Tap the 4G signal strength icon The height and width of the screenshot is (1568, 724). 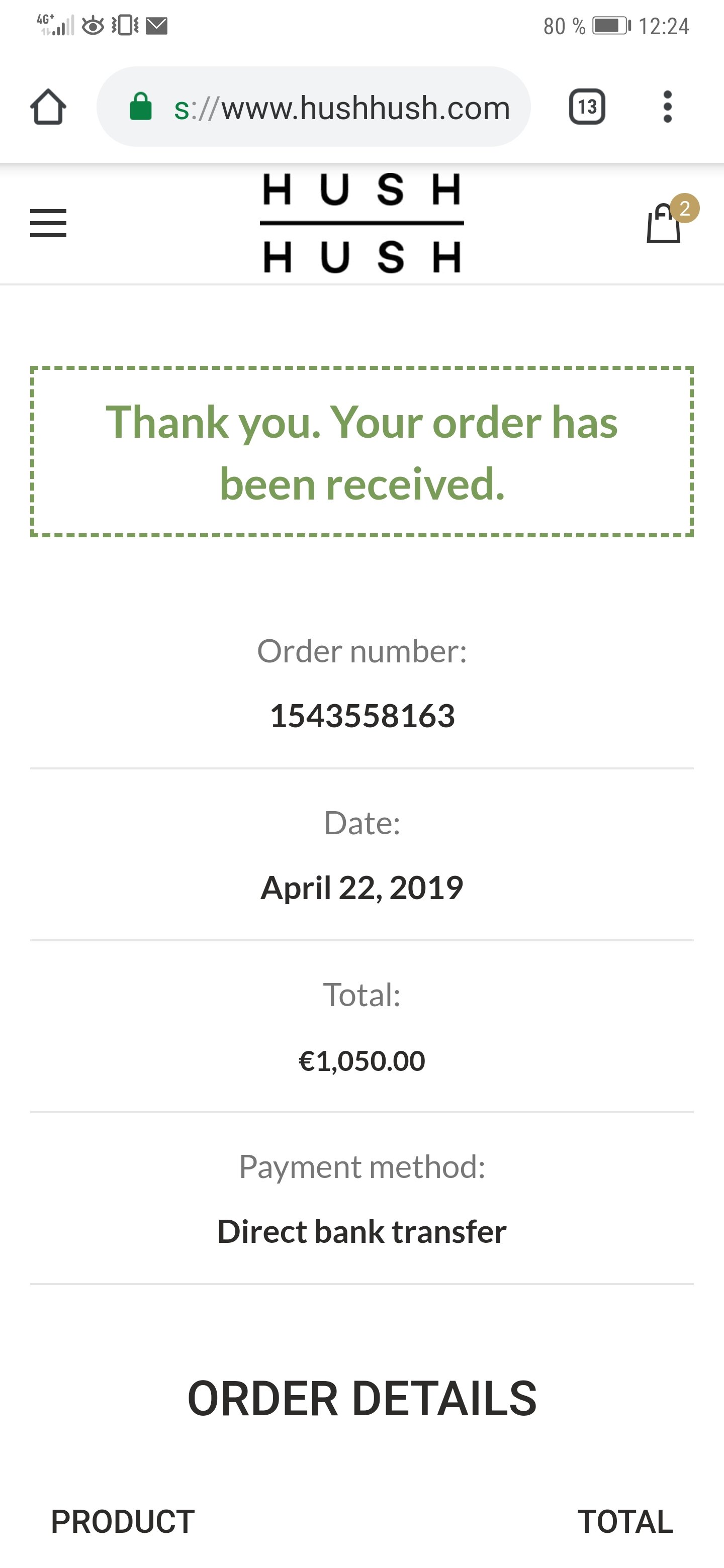[x=56, y=25]
